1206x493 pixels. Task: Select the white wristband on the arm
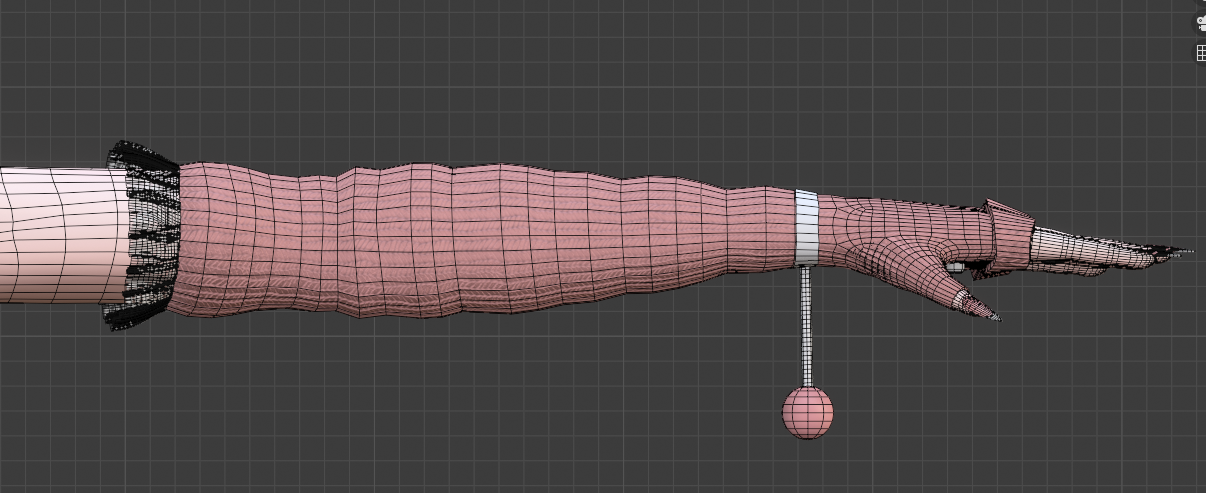point(807,229)
